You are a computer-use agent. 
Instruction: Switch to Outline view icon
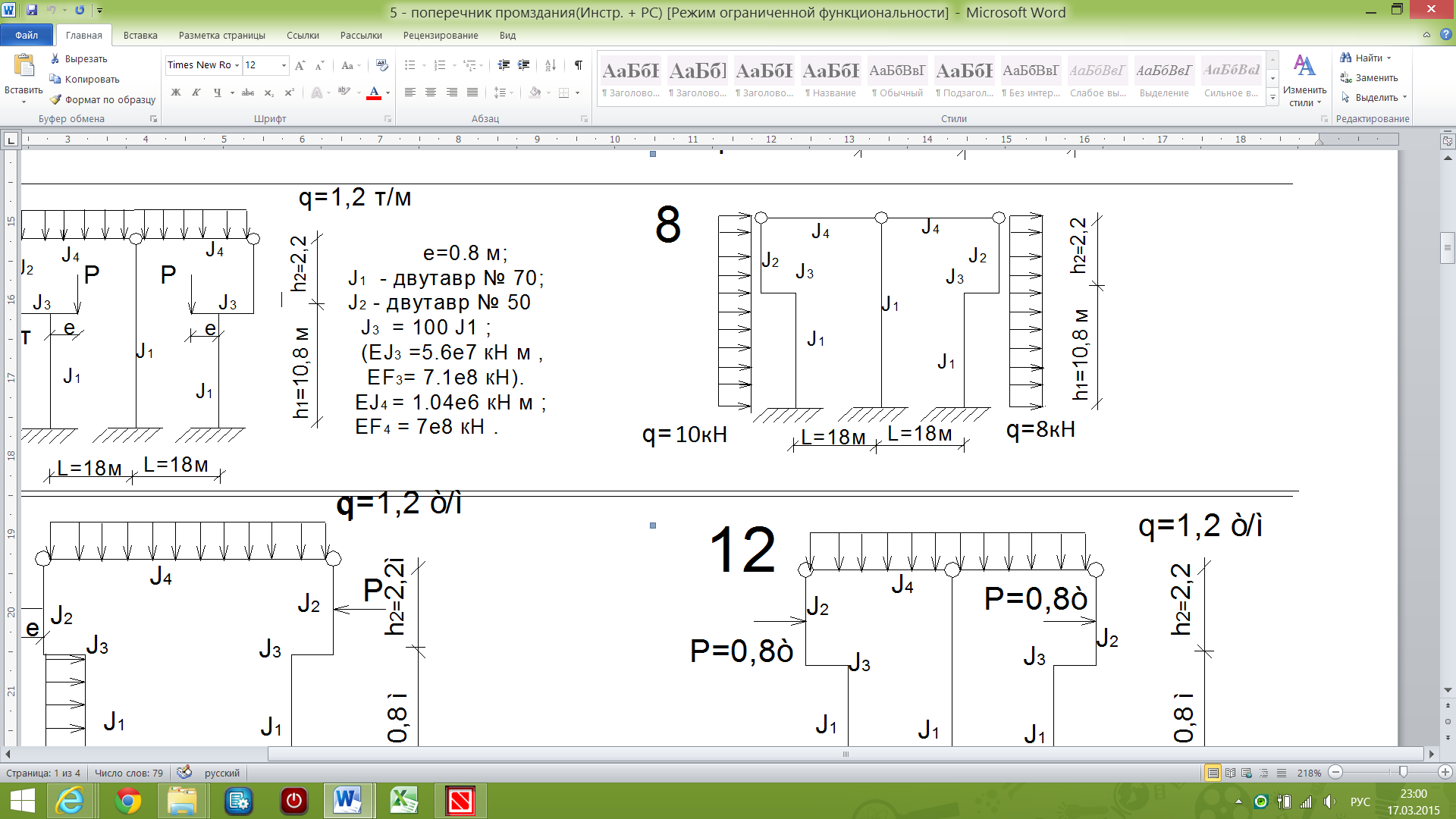pos(1264,773)
